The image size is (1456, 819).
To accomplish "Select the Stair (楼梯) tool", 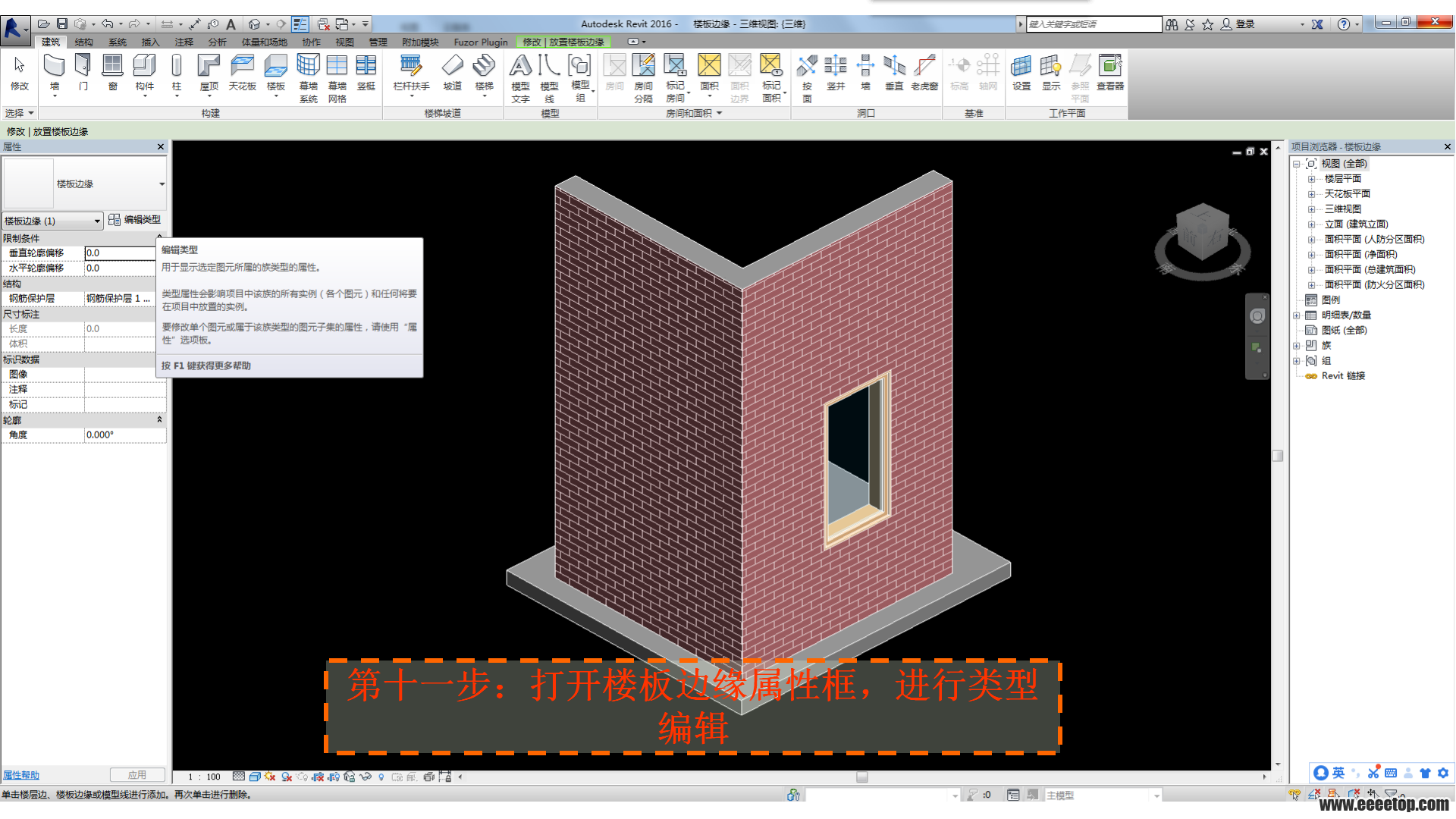I will (x=484, y=74).
